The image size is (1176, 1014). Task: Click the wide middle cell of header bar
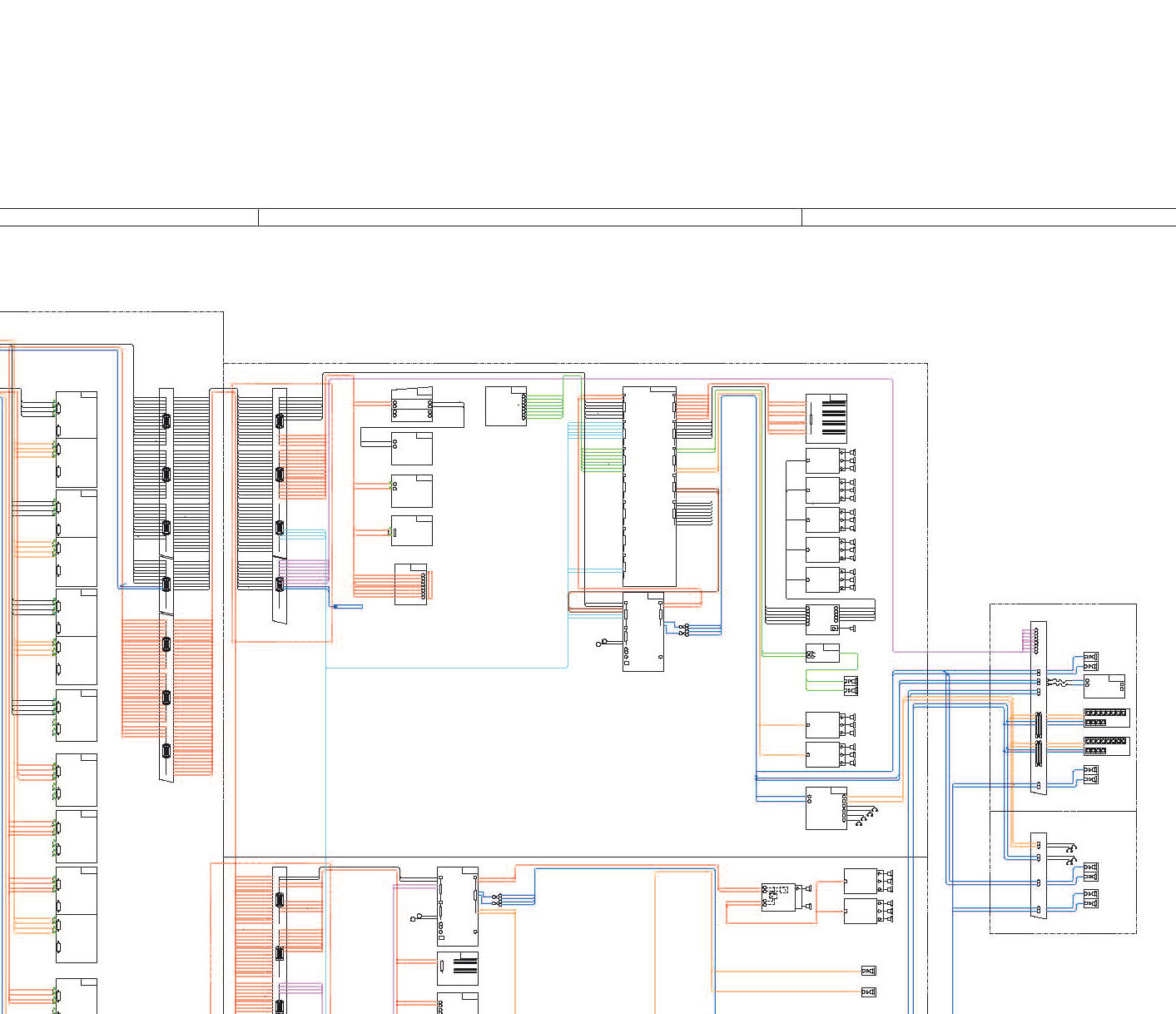[529, 217]
